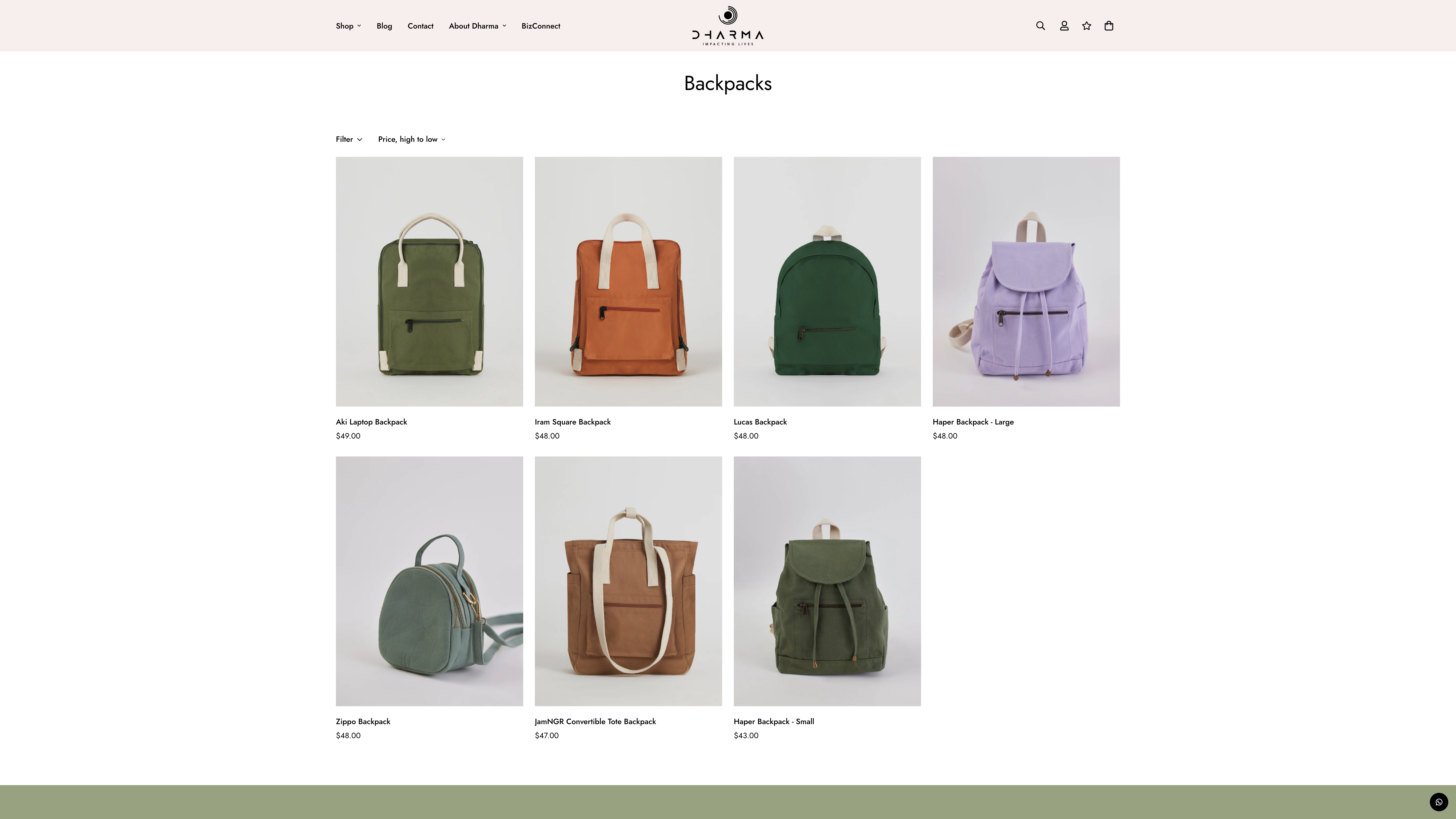The image size is (1456, 819).
Task: Change the Price, high to low sorting
Action: pyautogui.click(x=411, y=139)
